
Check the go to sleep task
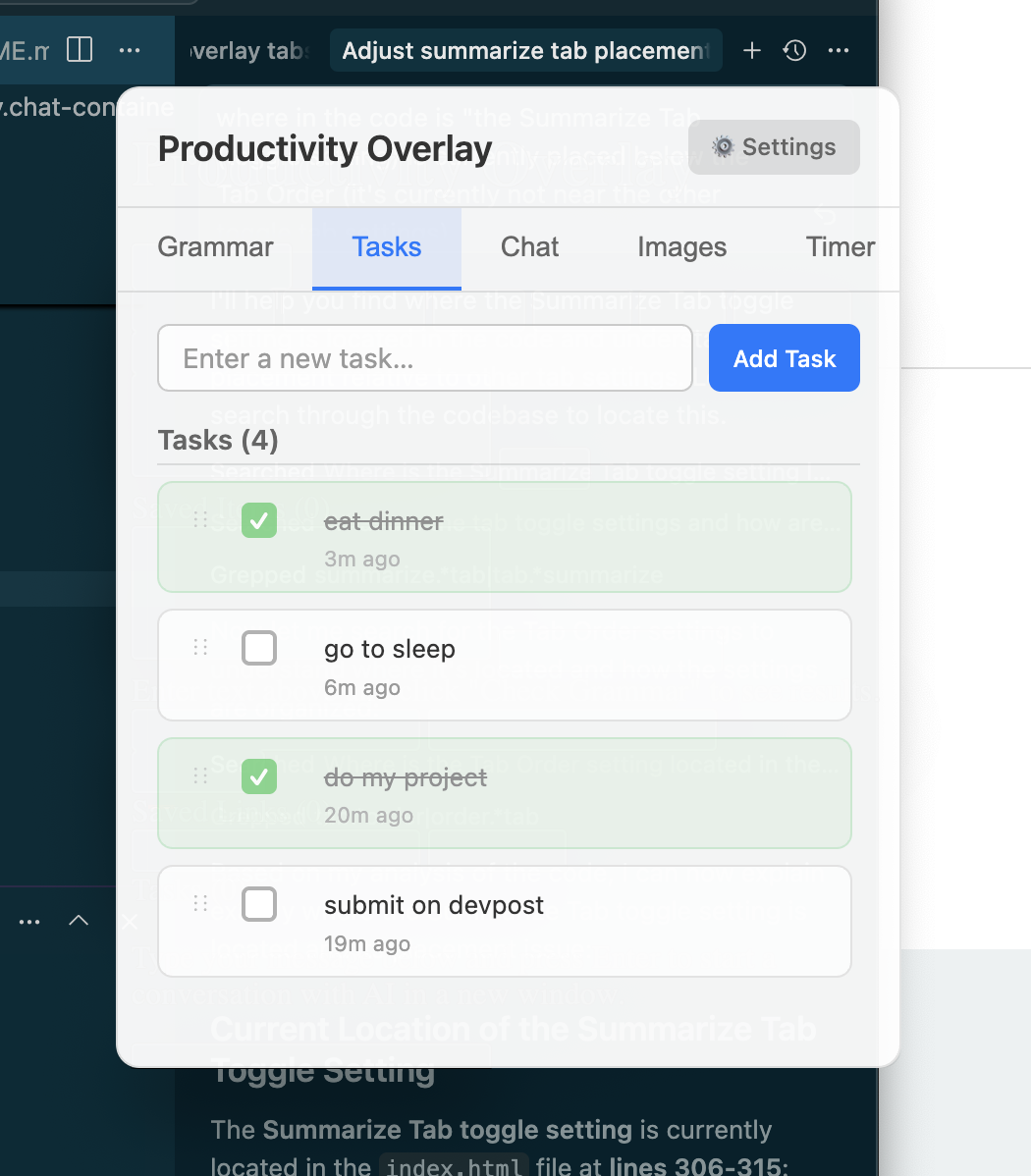click(259, 648)
